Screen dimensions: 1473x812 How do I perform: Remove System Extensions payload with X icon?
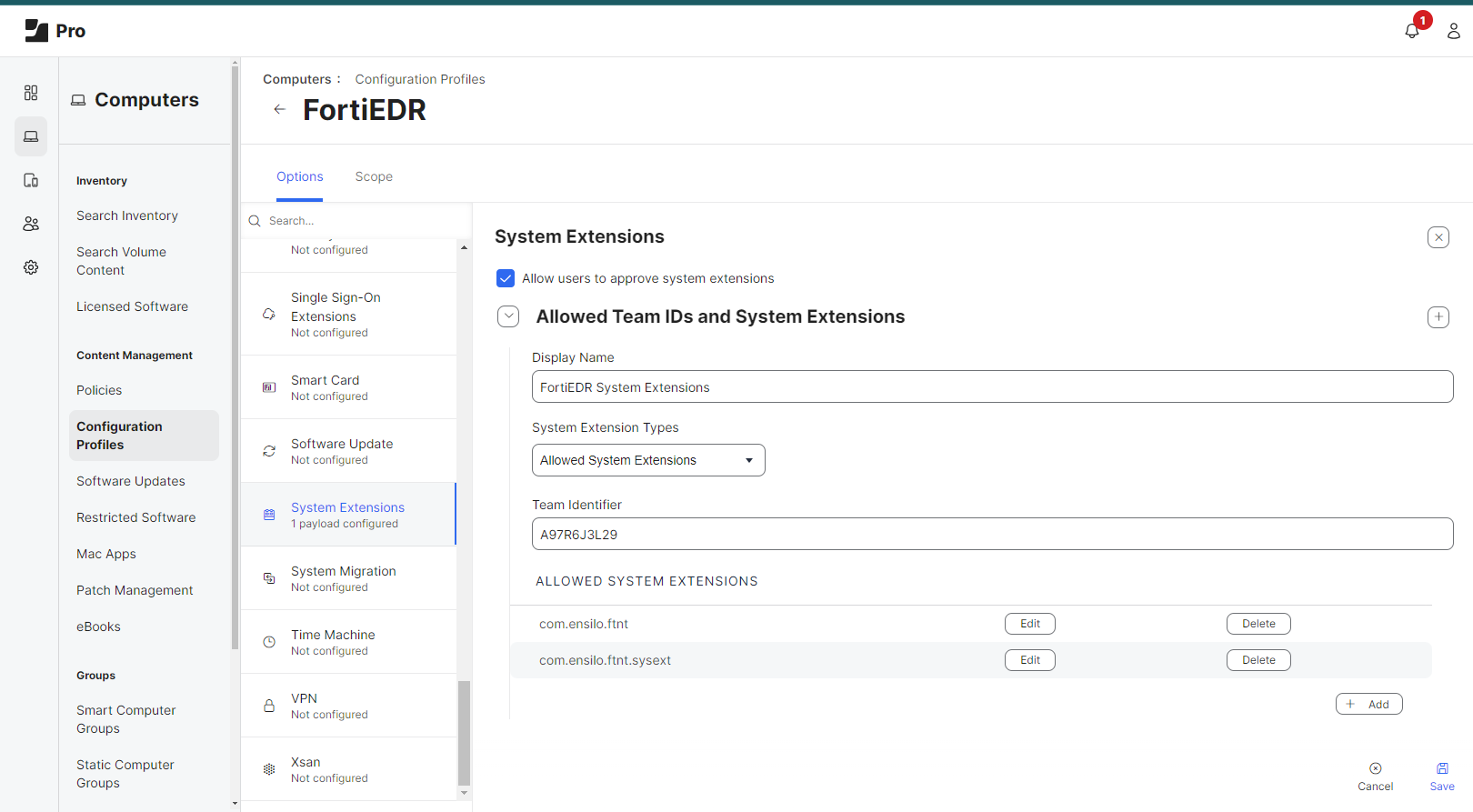click(x=1438, y=237)
